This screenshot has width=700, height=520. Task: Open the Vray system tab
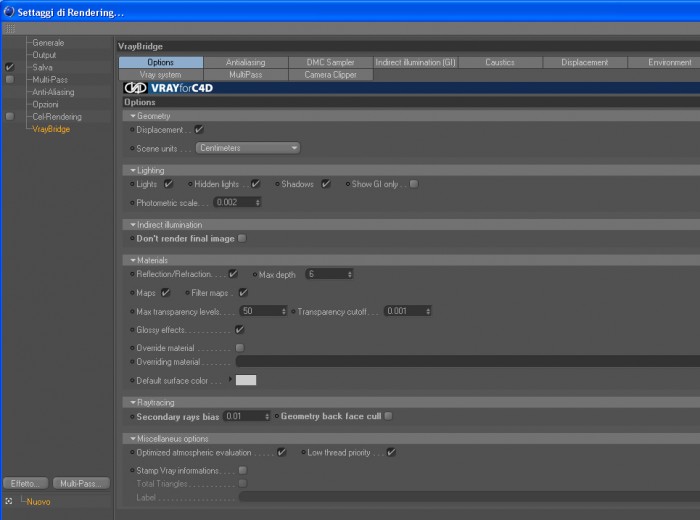point(161,75)
